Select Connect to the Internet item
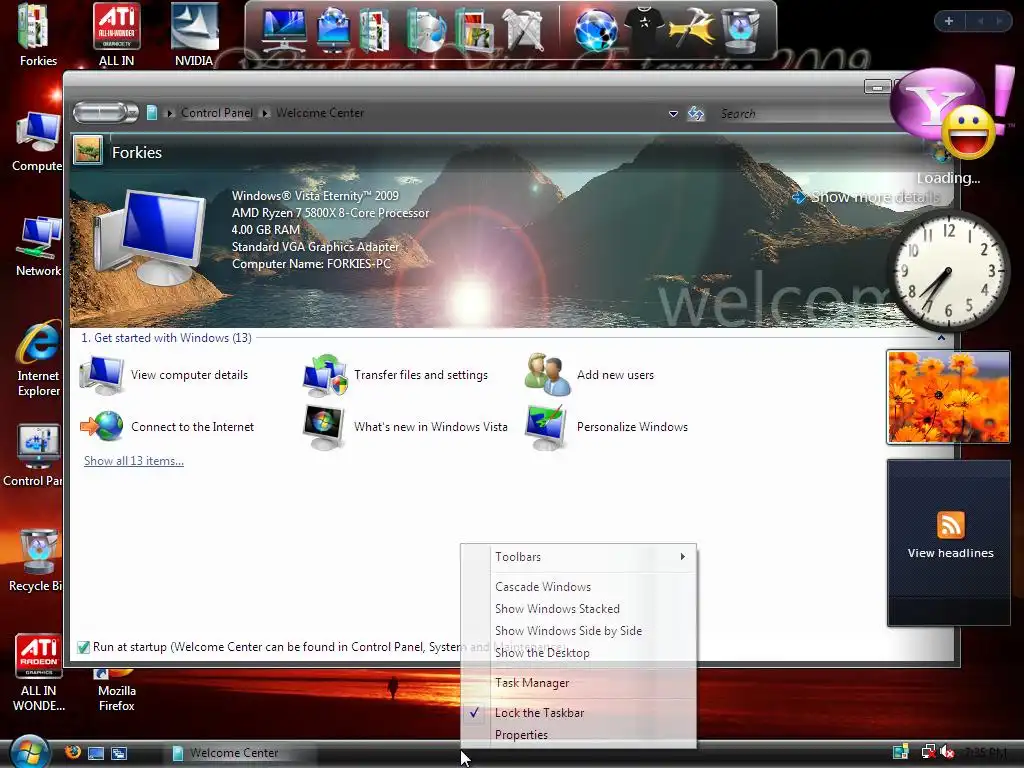 click(167, 427)
